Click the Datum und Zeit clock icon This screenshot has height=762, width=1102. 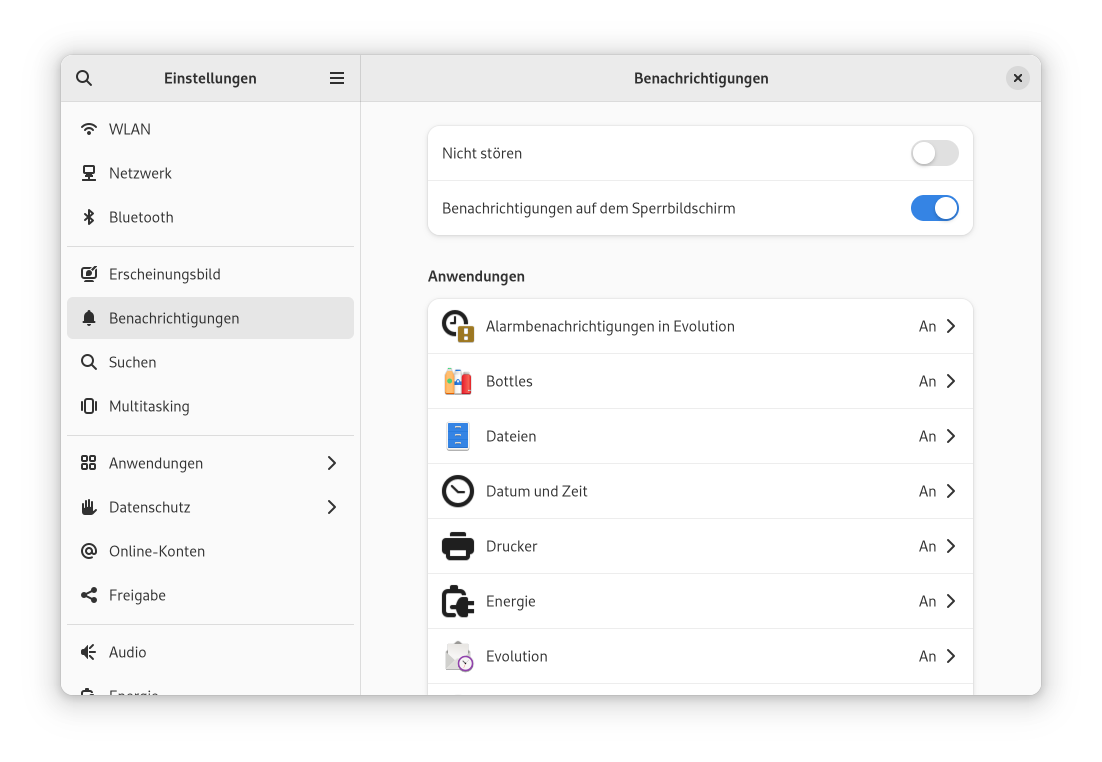tap(458, 491)
